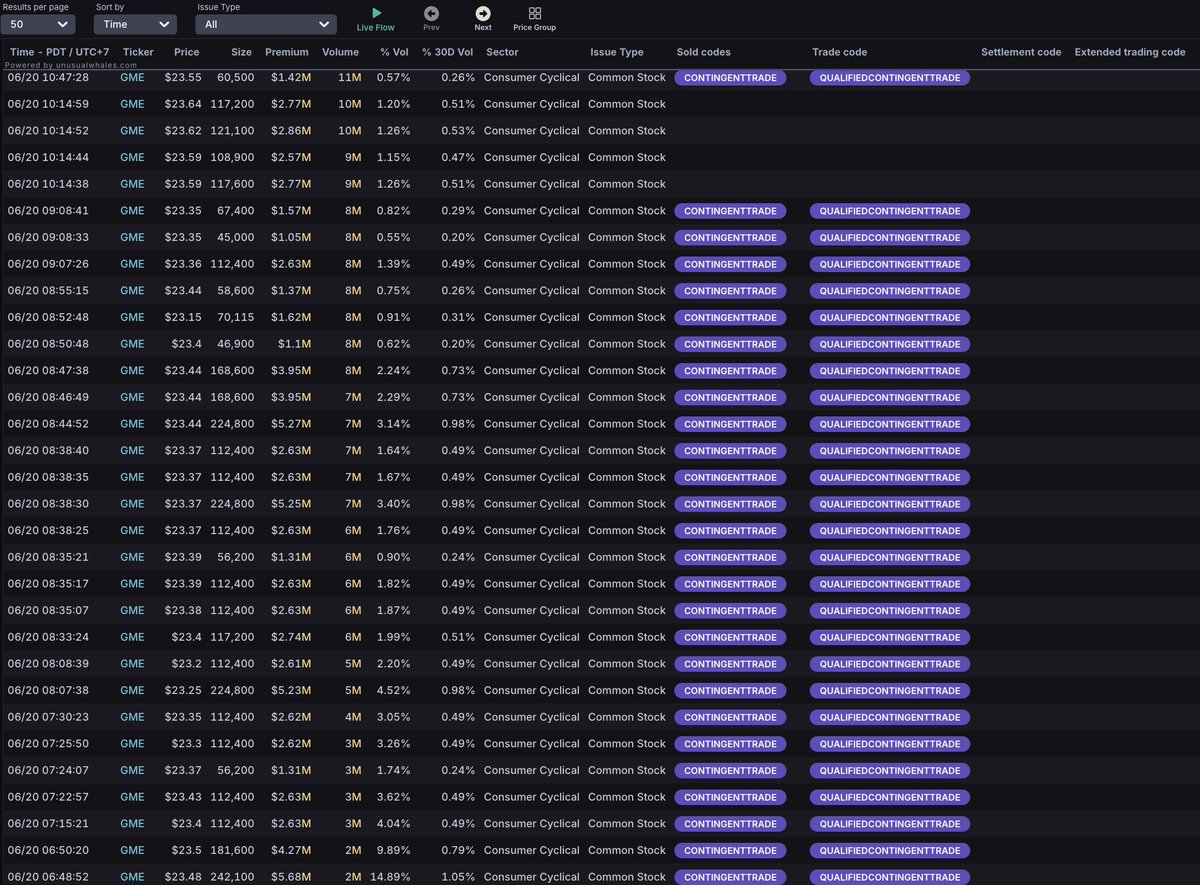Open GME ticker link on the 08:44:52 row

point(131,423)
